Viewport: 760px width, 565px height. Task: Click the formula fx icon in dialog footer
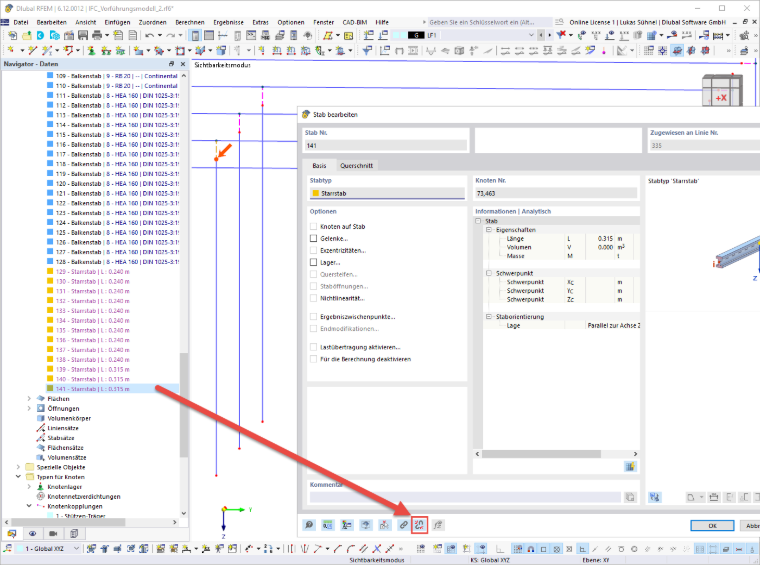(438, 525)
